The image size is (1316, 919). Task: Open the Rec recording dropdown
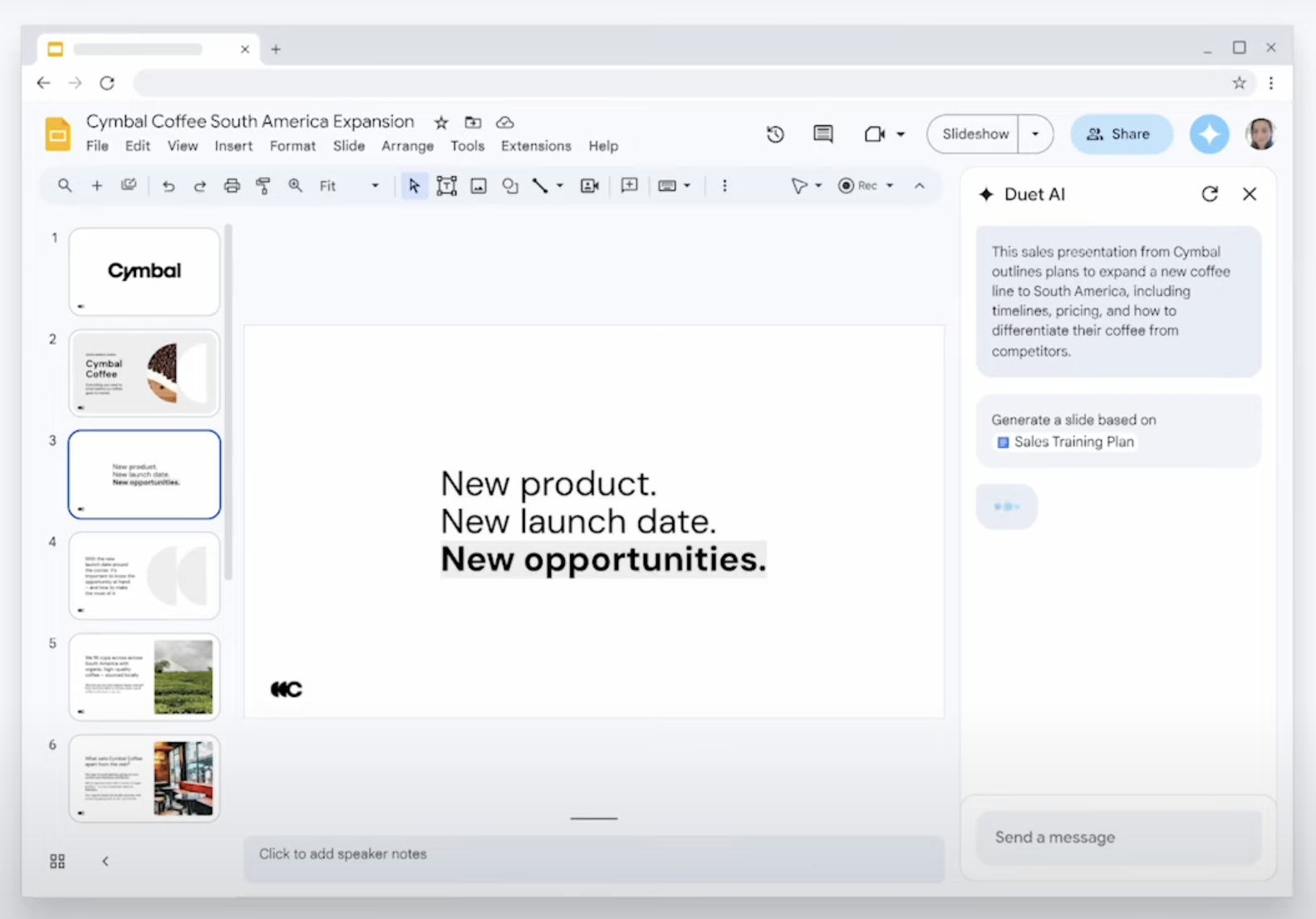(890, 186)
